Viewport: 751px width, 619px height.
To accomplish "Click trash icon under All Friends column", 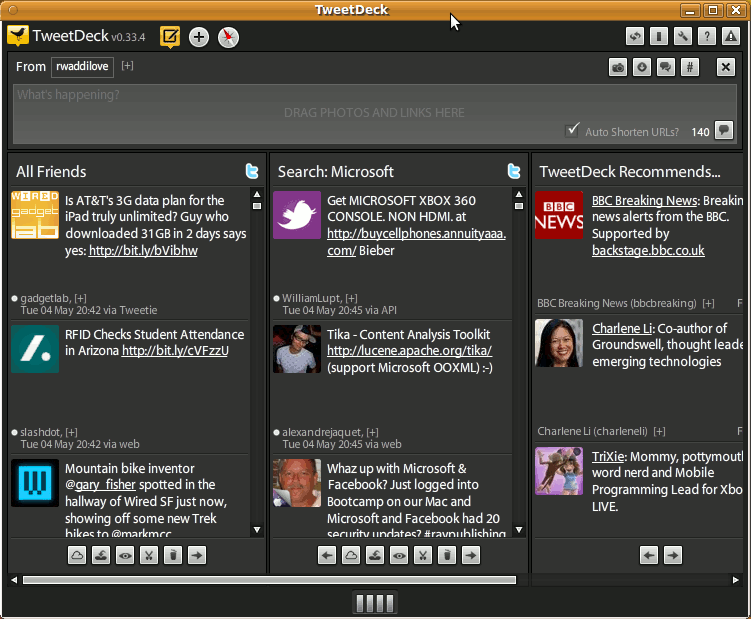I will [173, 555].
